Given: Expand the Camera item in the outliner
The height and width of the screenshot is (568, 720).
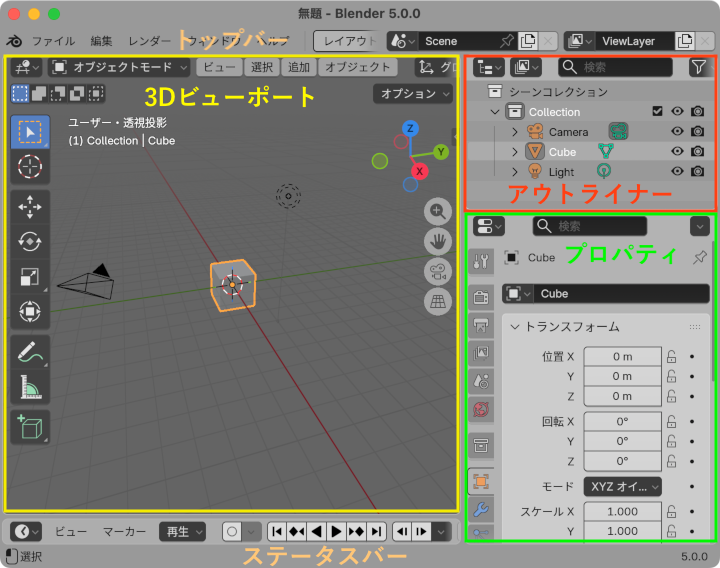Looking at the screenshot, I should click(x=515, y=132).
